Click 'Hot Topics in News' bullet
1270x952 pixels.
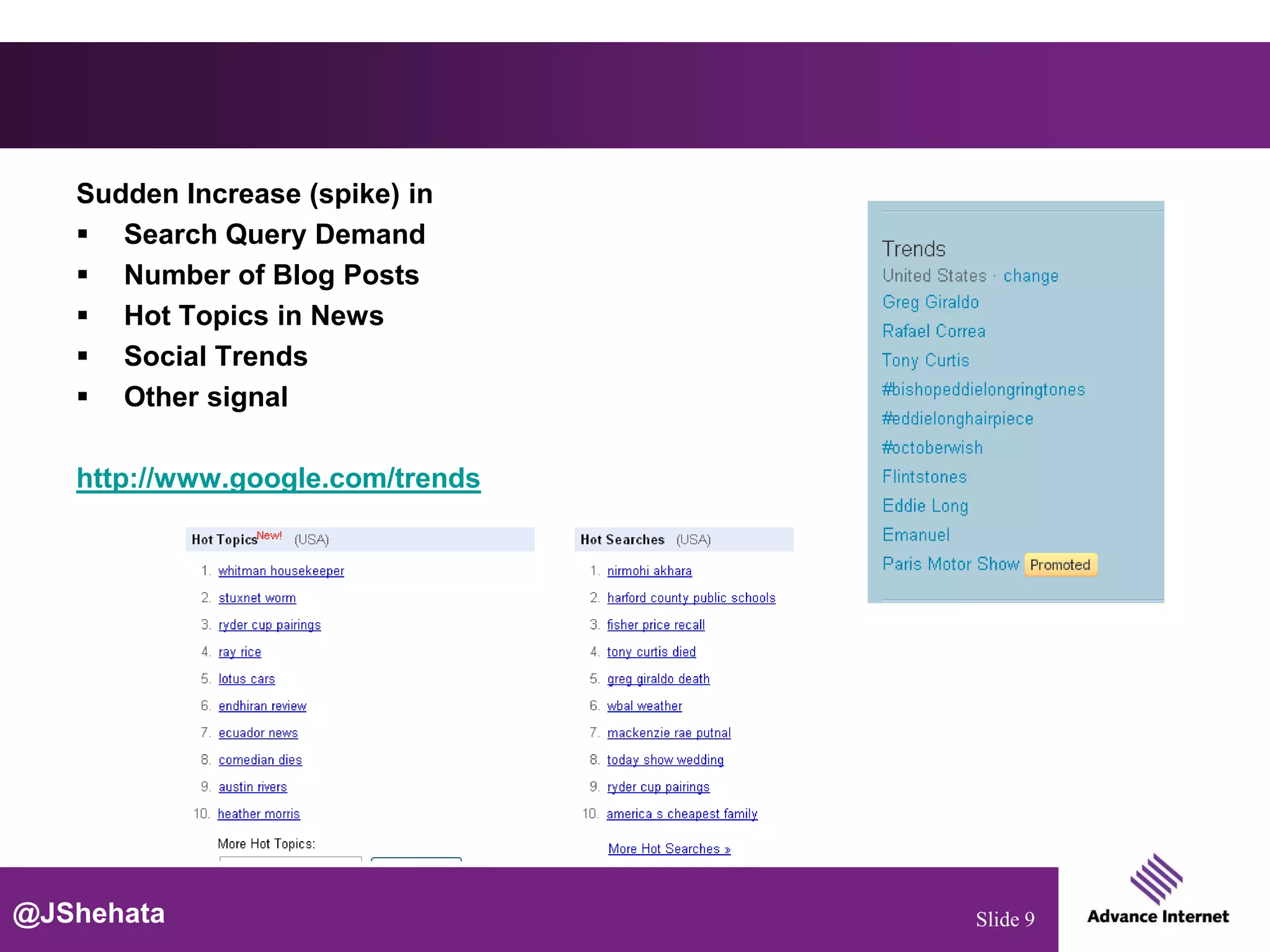[254, 316]
